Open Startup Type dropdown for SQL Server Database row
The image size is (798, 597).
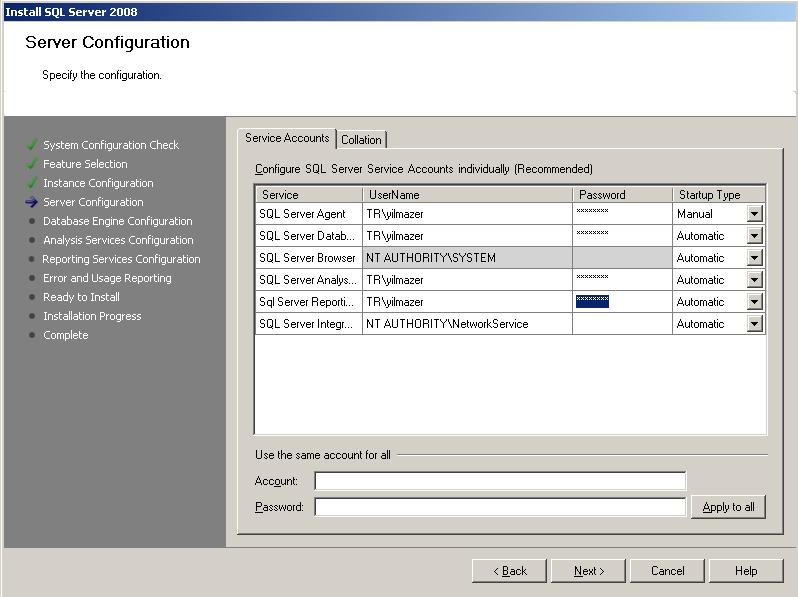[x=754, y=236]
